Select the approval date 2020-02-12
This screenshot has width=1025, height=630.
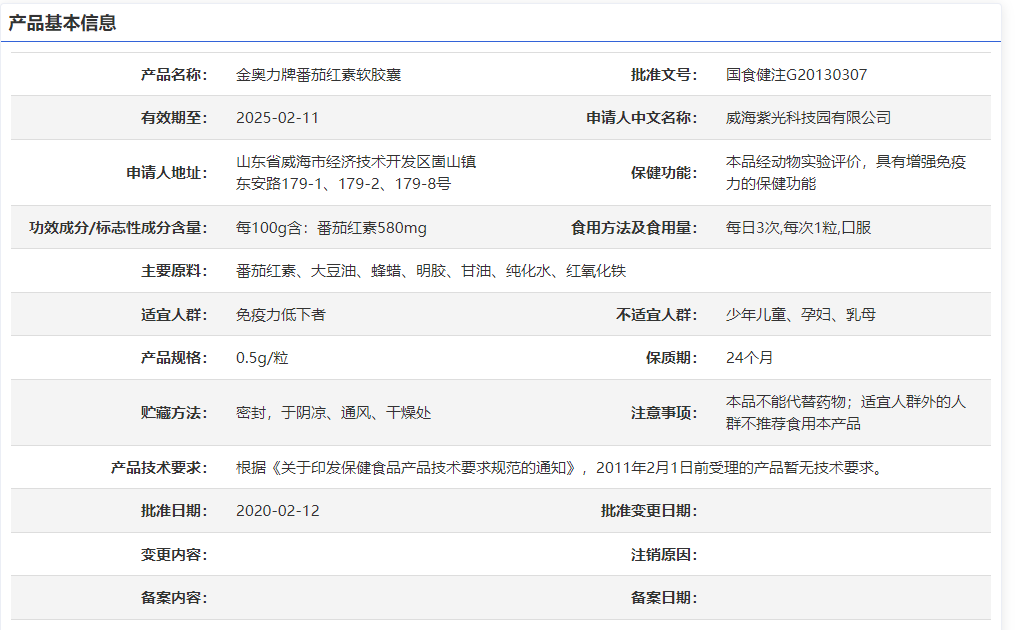click(x=278, y=510)
